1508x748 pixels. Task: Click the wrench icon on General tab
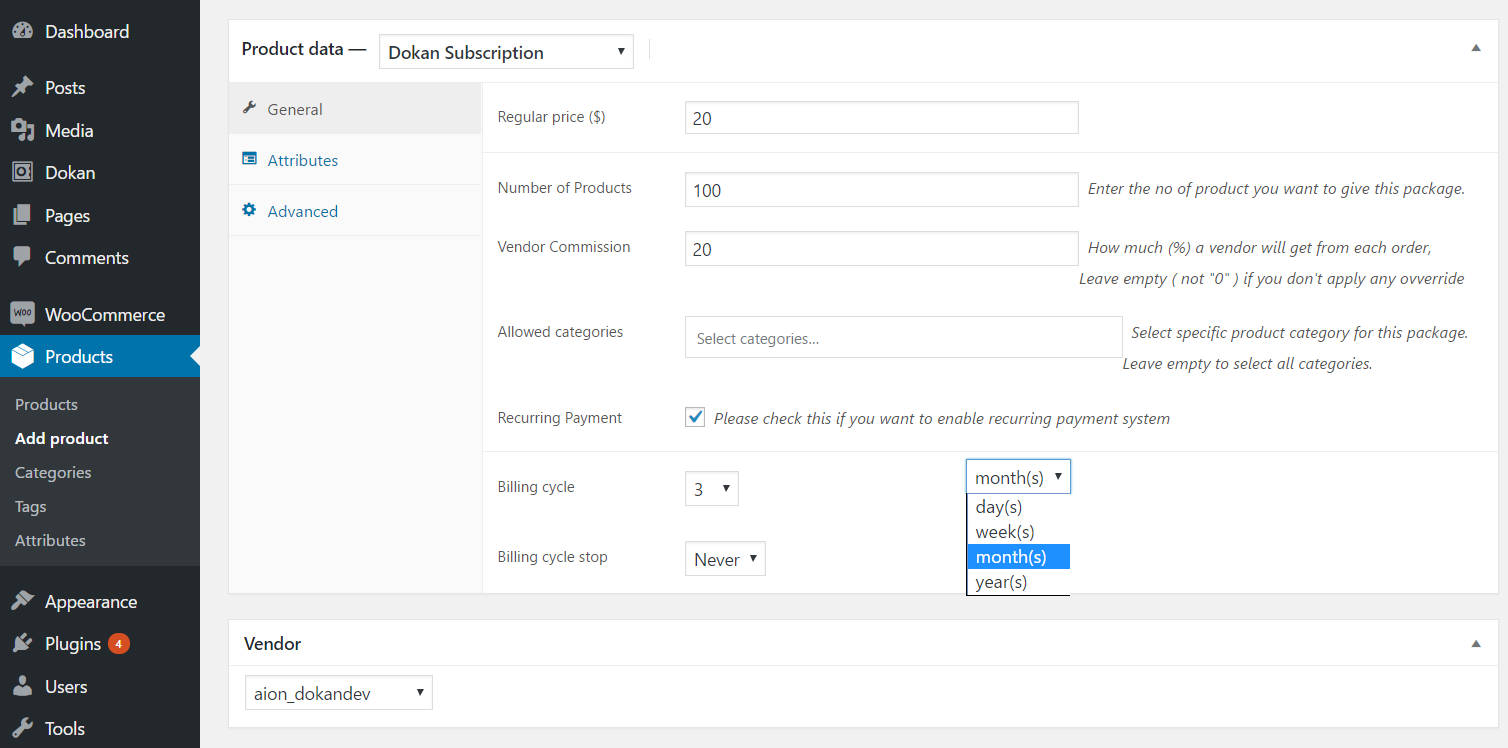pyautogui.click(x=250, y=109)
